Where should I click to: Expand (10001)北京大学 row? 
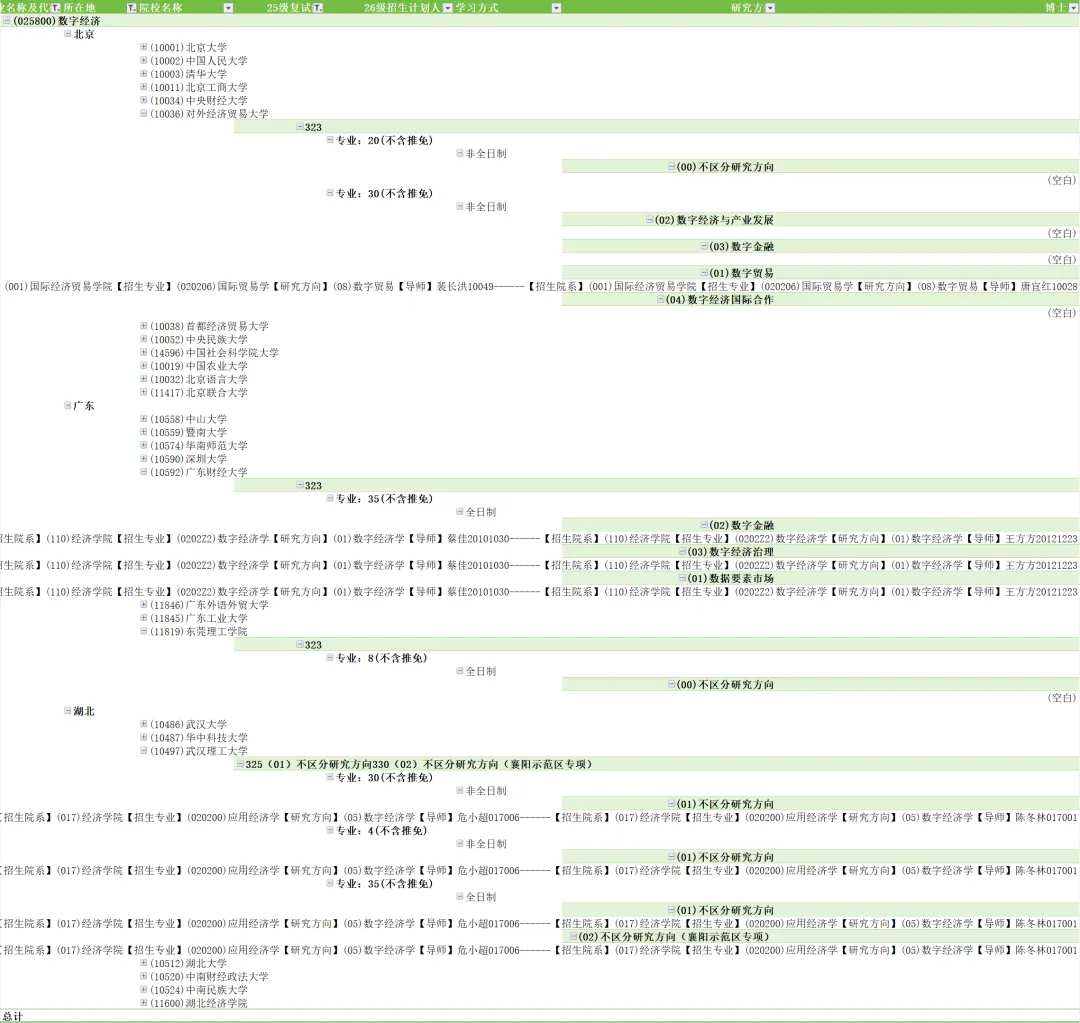(x=143, y=47)
